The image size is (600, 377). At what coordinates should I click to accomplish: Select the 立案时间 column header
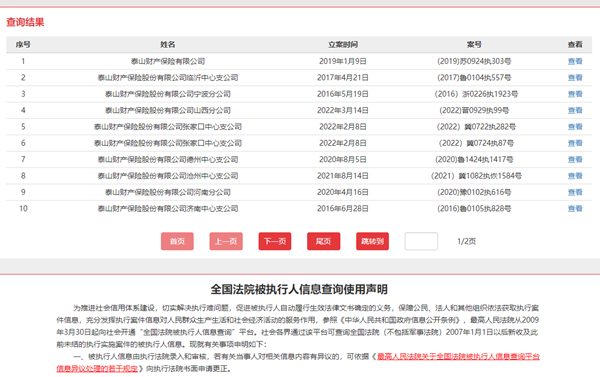(x=343, y=45)
